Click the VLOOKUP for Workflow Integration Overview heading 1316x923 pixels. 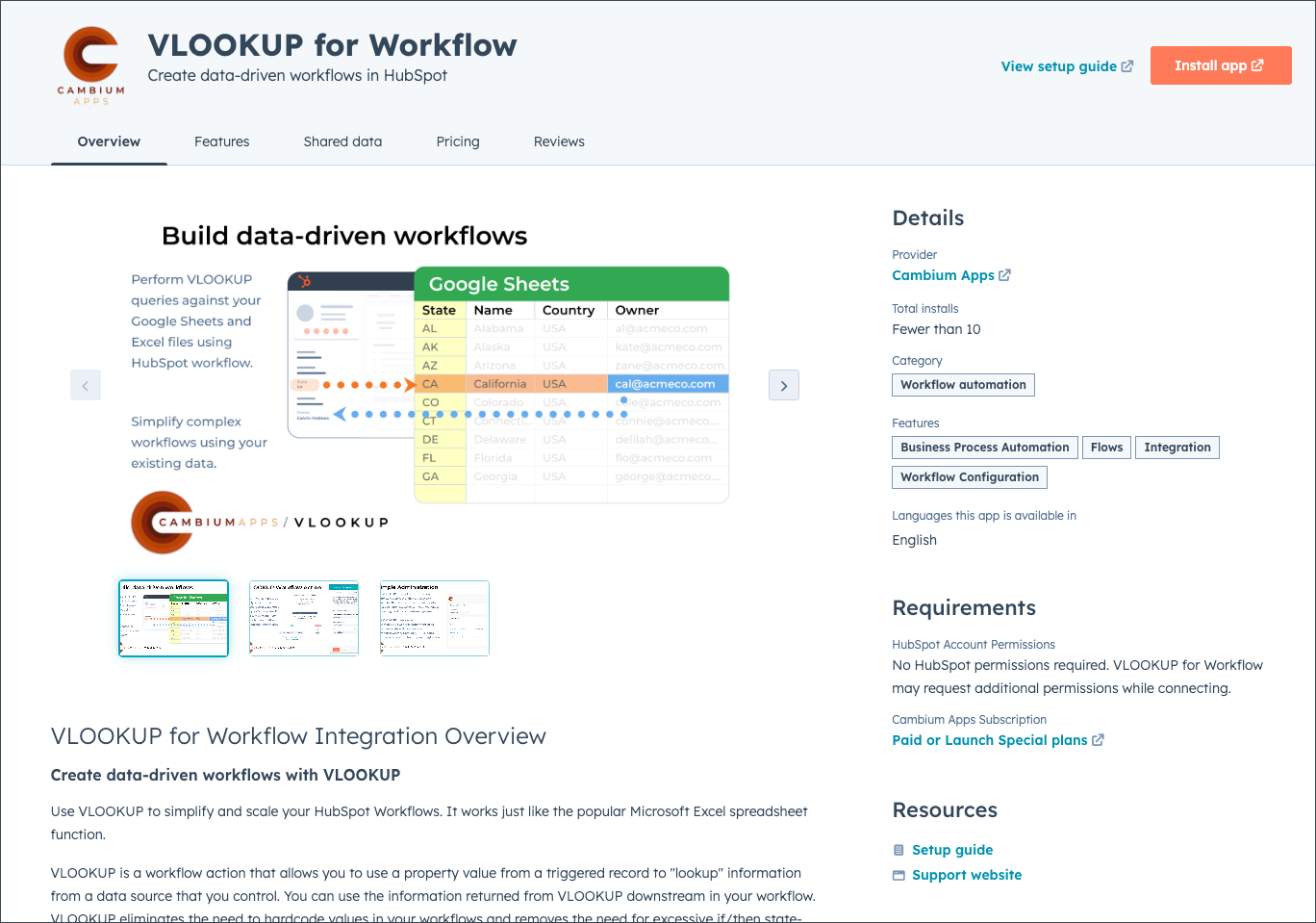(x=298, y=736)
